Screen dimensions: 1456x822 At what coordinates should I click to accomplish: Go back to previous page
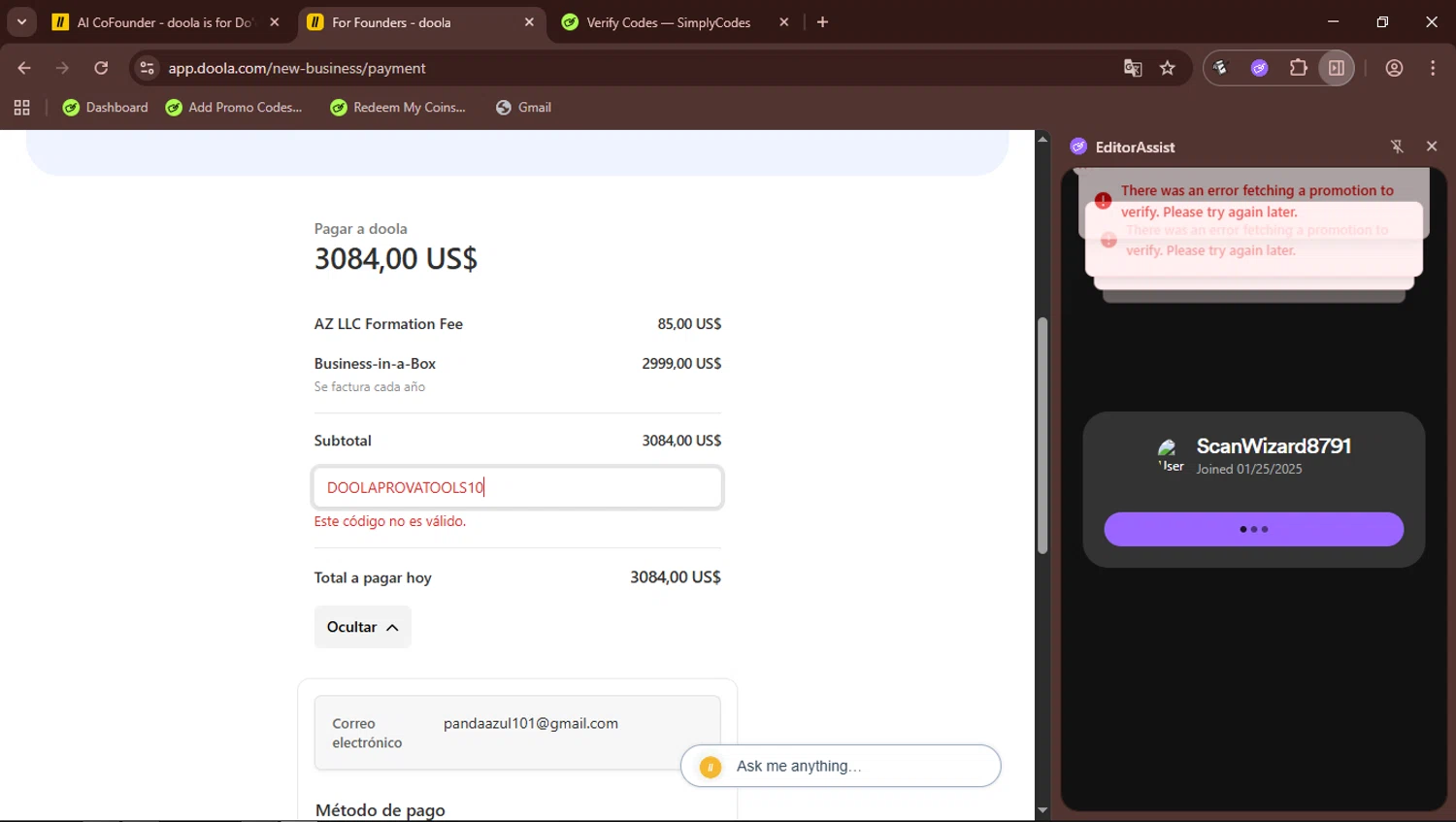point(24,68)
